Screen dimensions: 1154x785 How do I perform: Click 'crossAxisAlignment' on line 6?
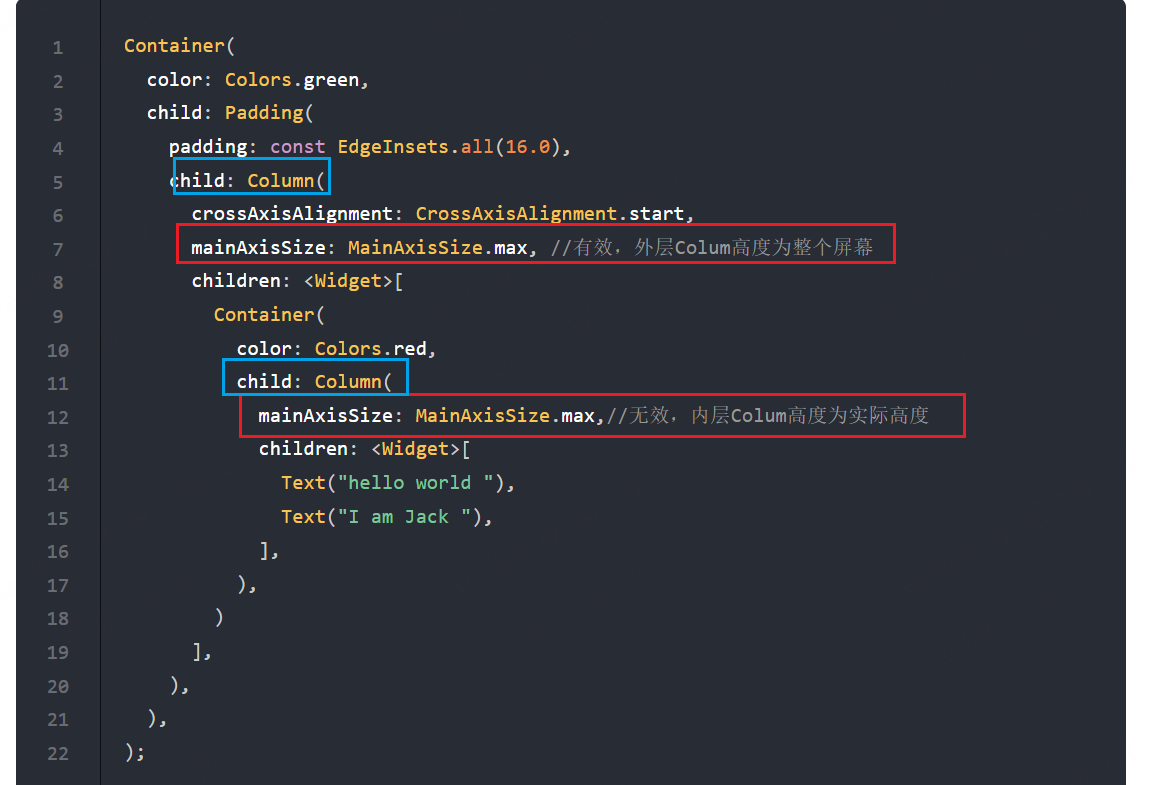point(292,214)
